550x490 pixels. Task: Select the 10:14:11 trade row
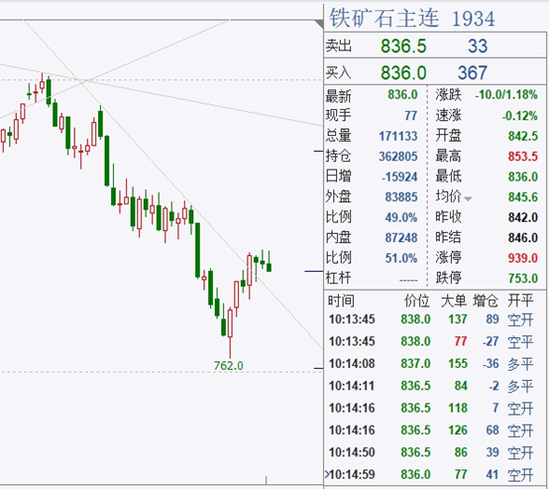tap(435, 386)
